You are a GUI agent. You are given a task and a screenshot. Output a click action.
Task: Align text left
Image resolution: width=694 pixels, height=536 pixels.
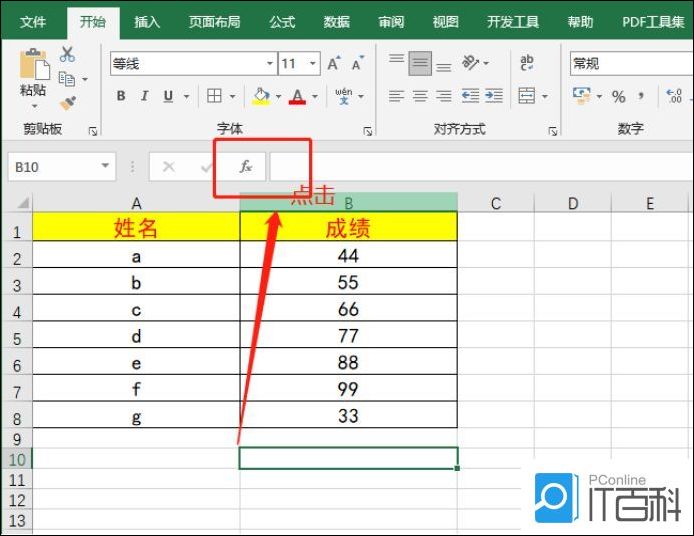(396, 96)
